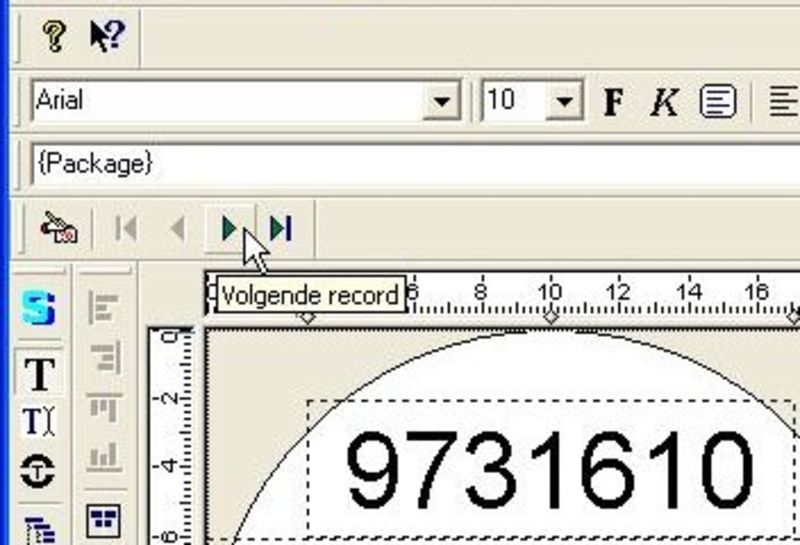Image resolution: width=800 pixels, height=545 pixels.
Task: Click the {Package} content input field
Action: (x=400, y=164)
